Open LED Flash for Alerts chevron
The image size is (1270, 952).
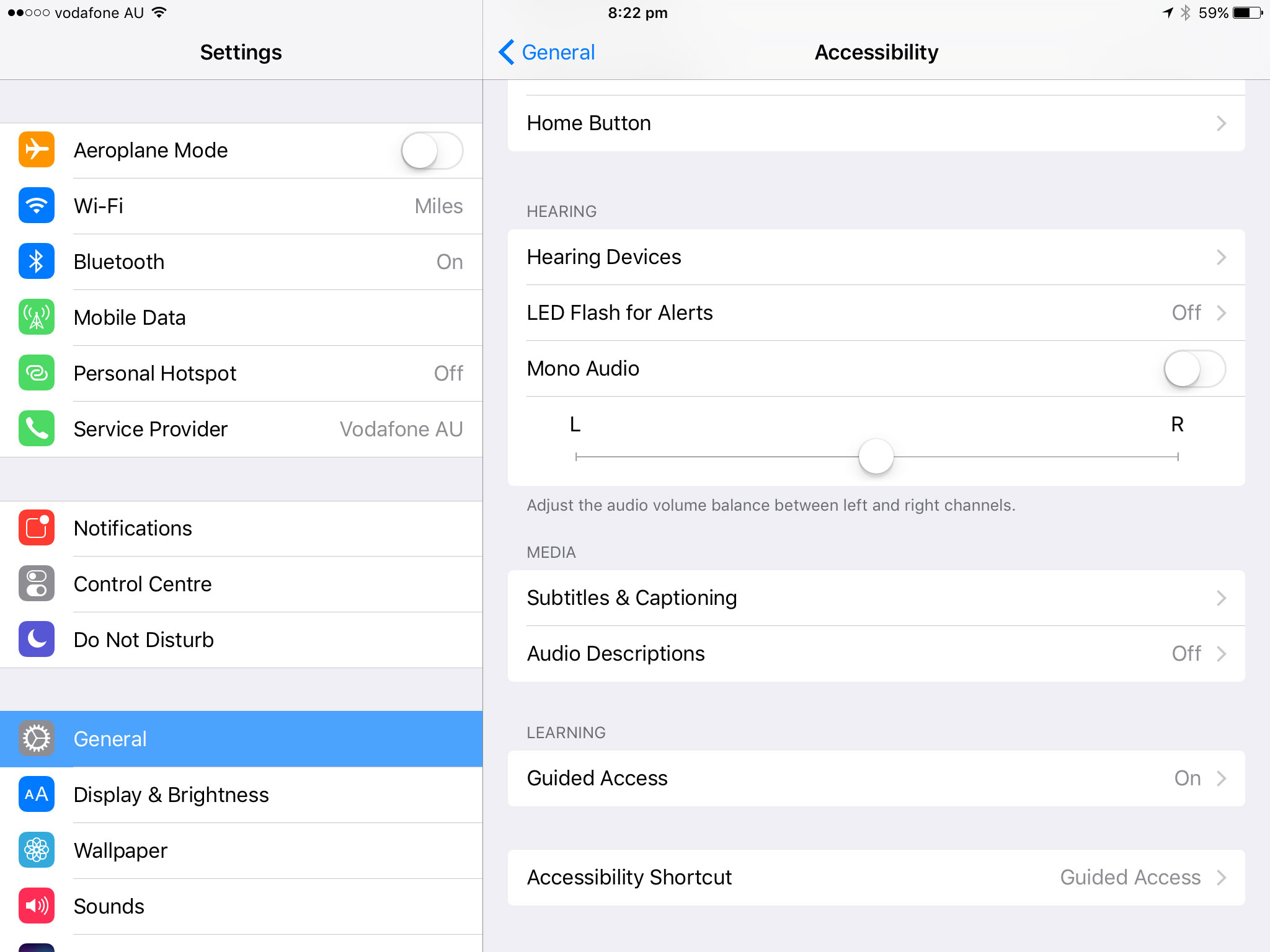tap(1221, 313)
